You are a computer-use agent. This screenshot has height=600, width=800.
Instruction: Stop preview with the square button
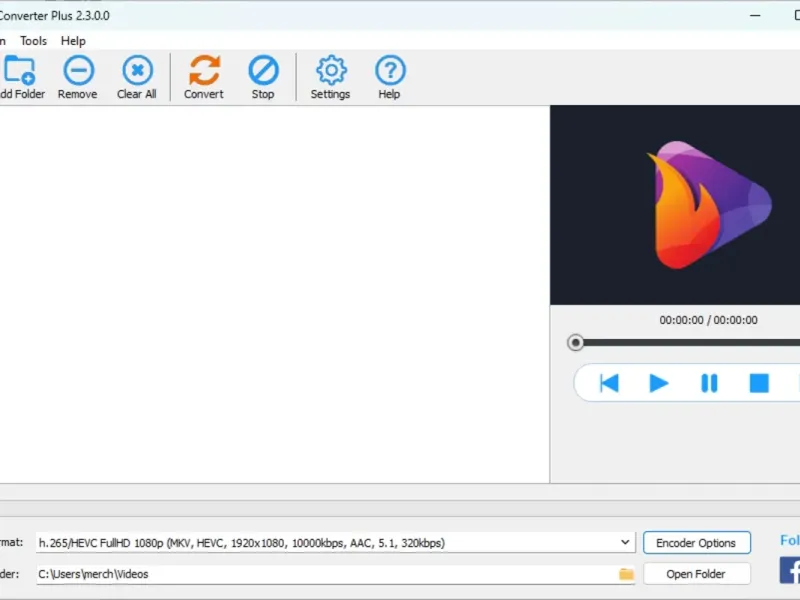pyautogui.click(x=759, y=383)
